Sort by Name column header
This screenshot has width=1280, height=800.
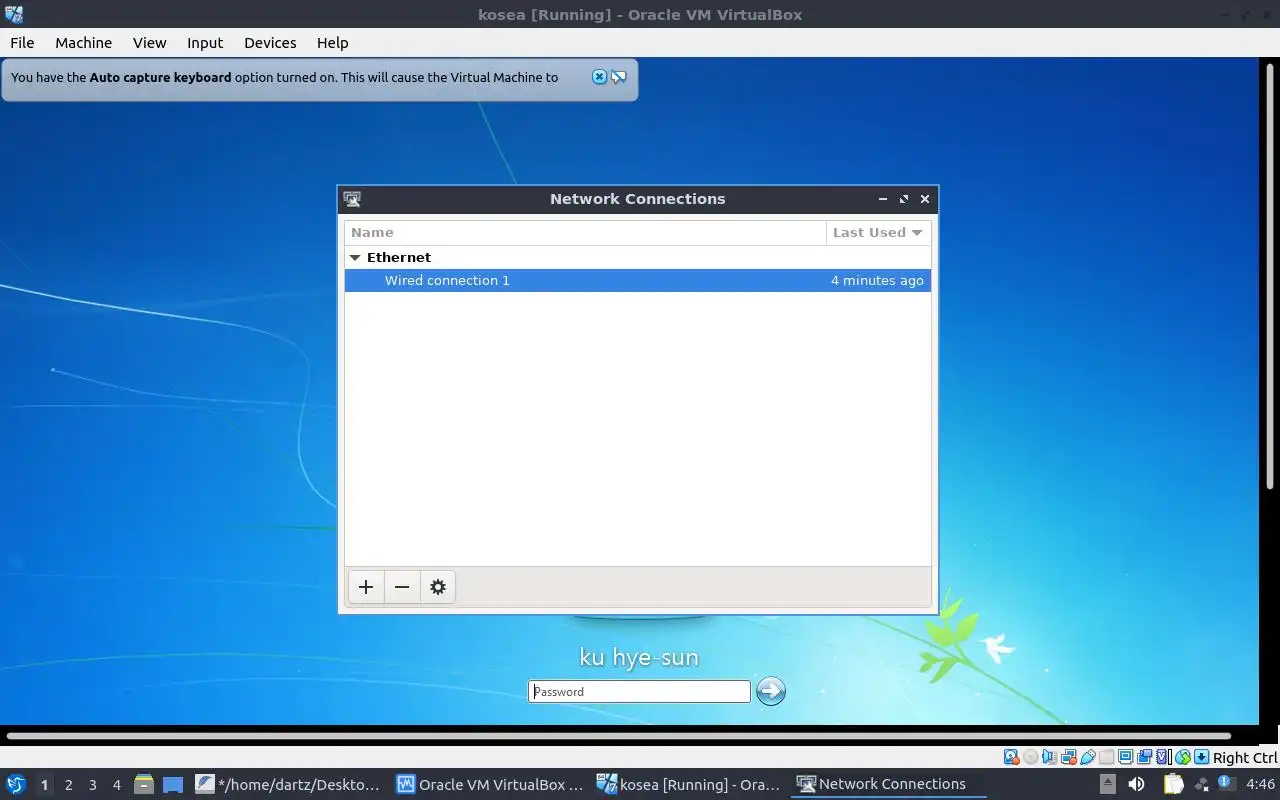click(586, 232)
